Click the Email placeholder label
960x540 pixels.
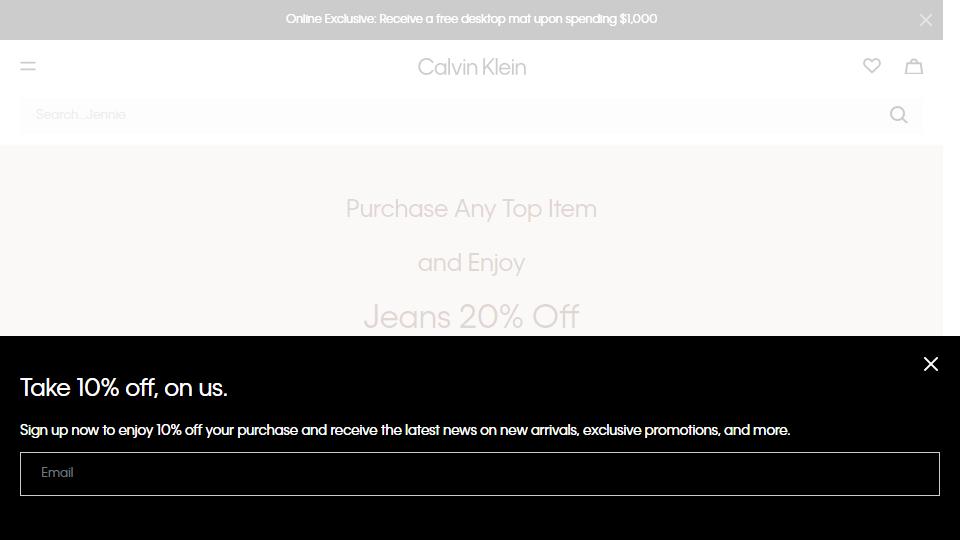[57, 473]
